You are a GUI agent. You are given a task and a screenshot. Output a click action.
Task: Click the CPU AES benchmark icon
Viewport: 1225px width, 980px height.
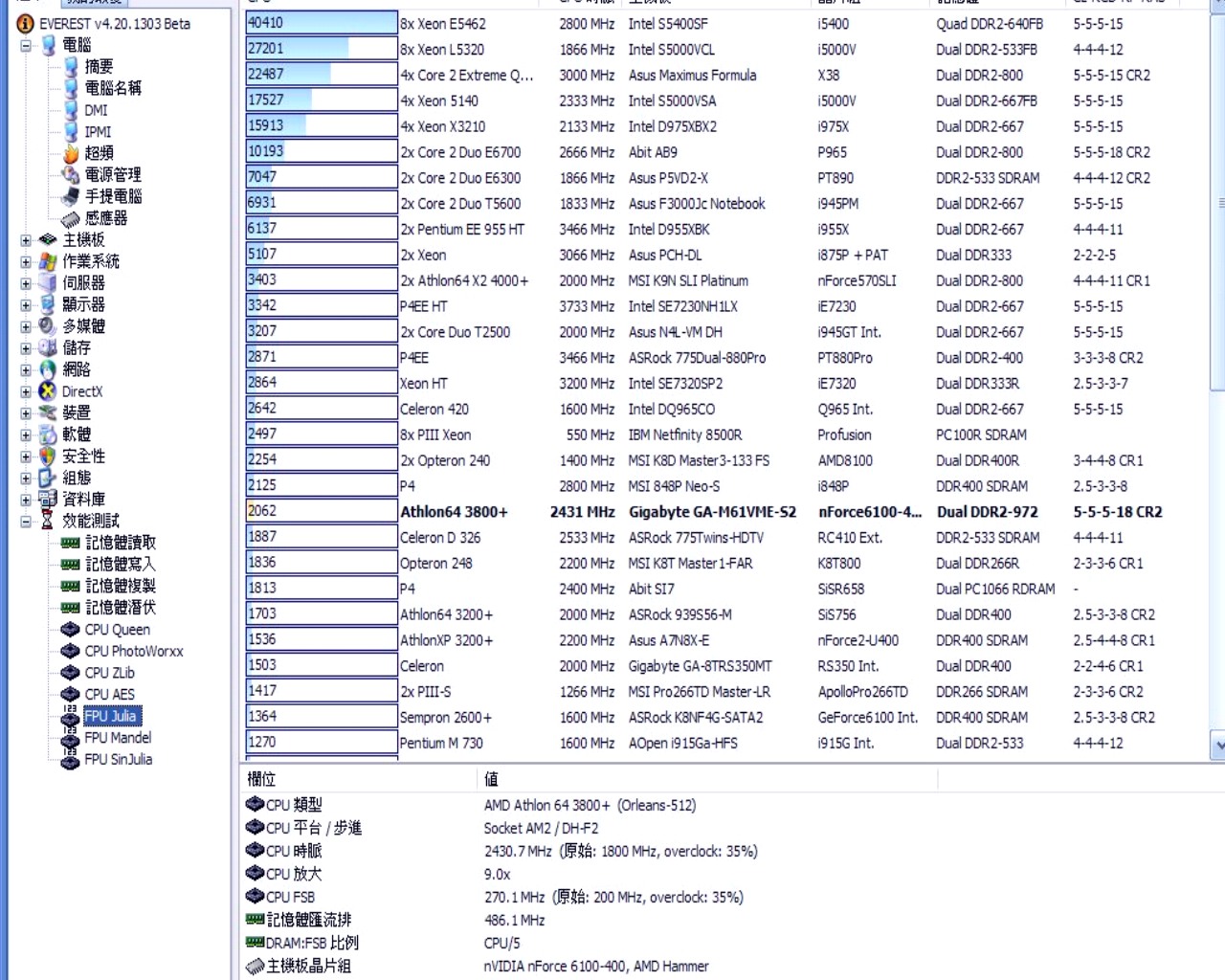(x=71, y=694)
